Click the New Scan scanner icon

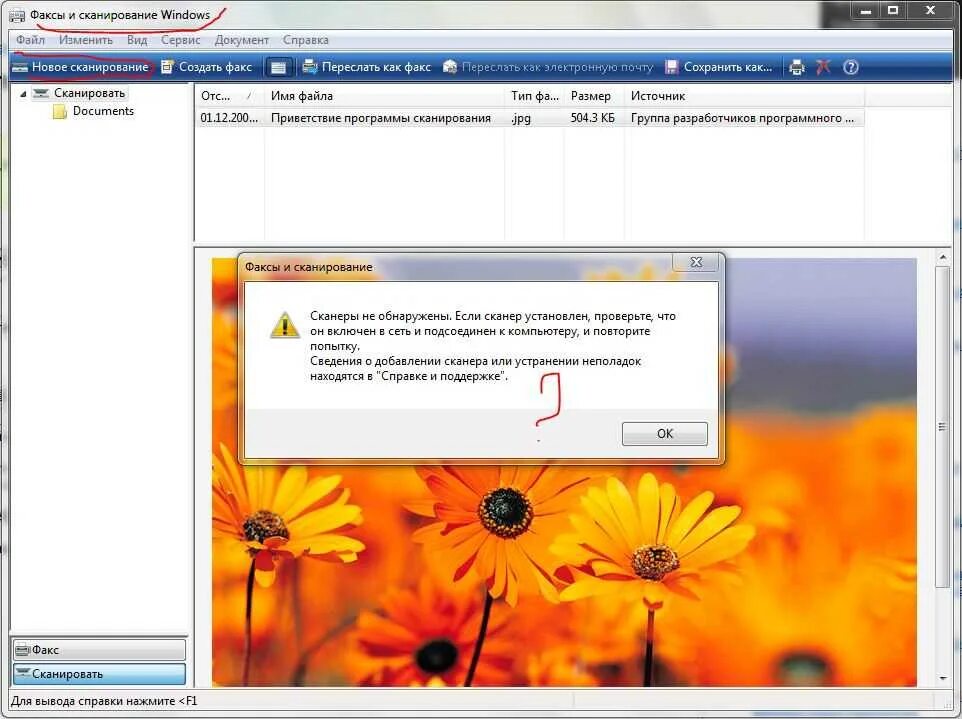tap(20, 67)
